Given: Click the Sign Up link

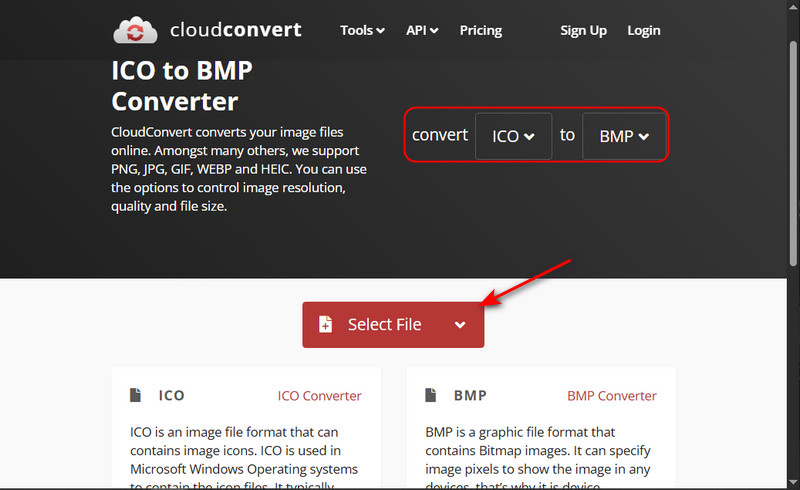Looking at the screenshot, I should [584, 31].
